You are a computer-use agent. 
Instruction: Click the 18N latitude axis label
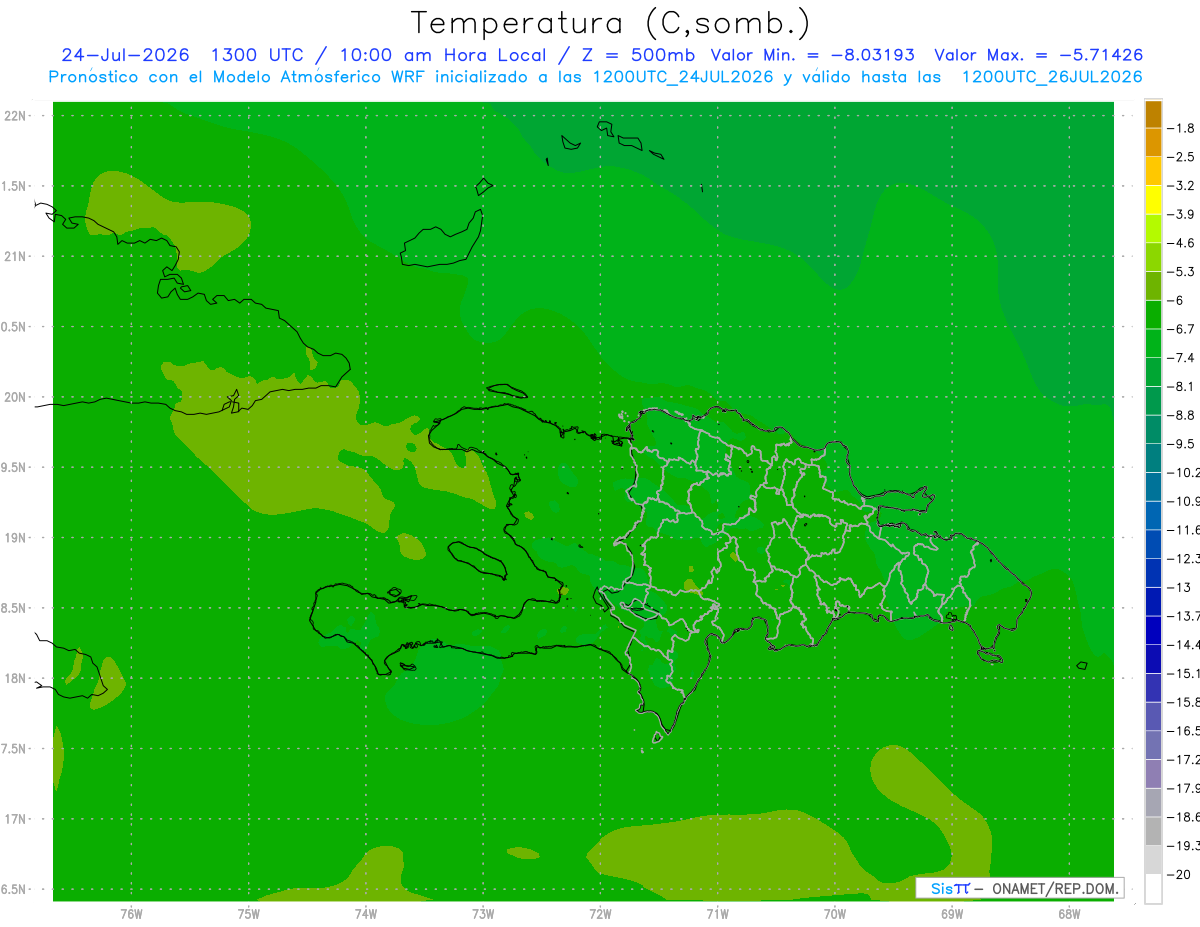16,678
